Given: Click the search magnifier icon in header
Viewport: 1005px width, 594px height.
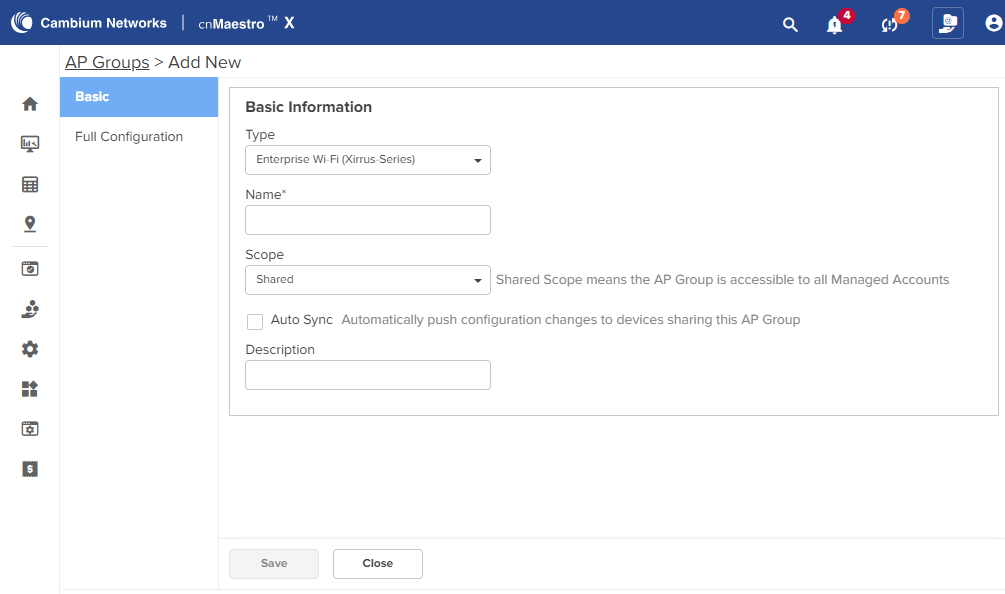Looking at the screenshot, I should pyautogui.click(x=790, y=24).
